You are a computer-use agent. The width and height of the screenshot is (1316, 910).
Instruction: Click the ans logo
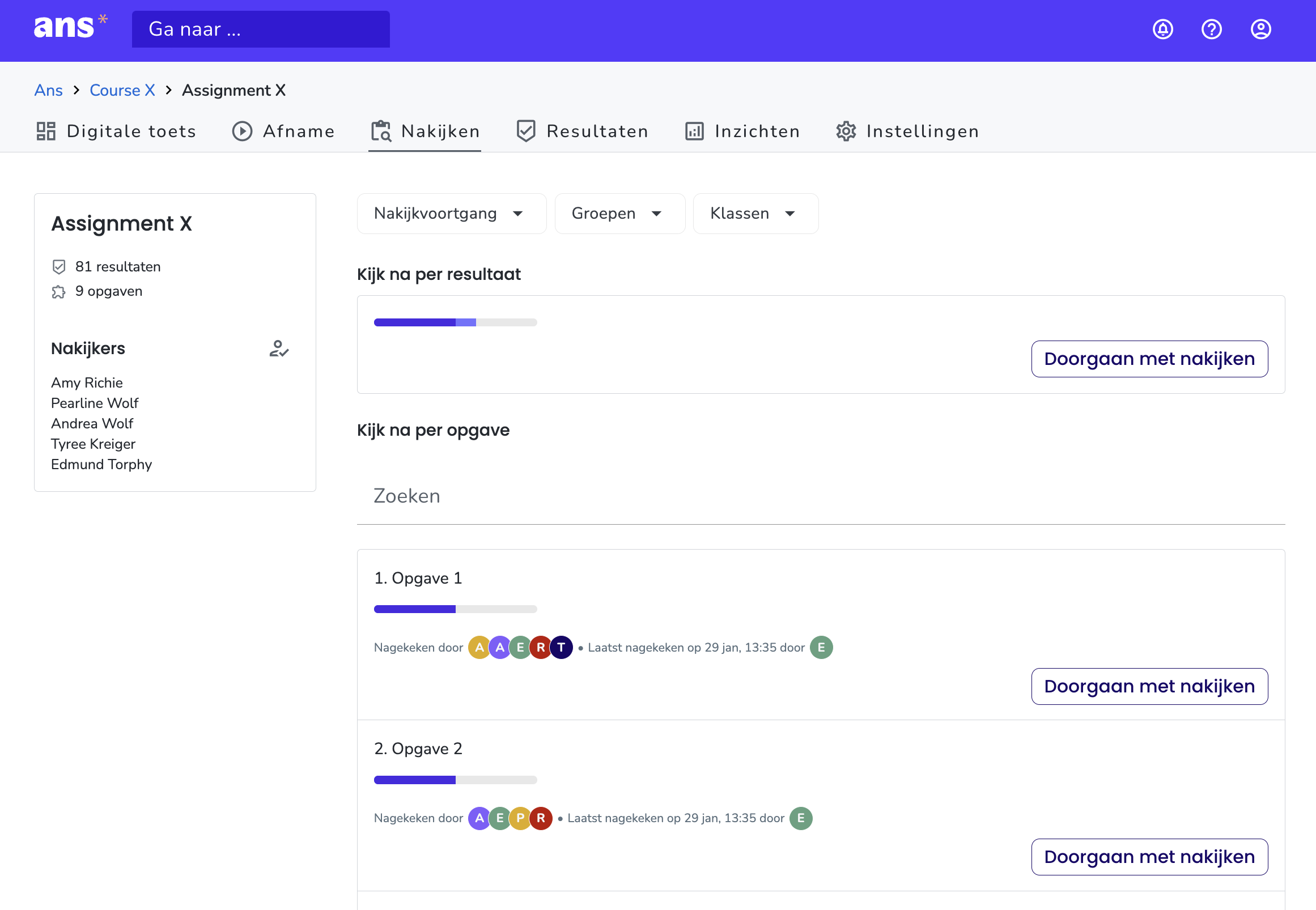click(70, 26)
